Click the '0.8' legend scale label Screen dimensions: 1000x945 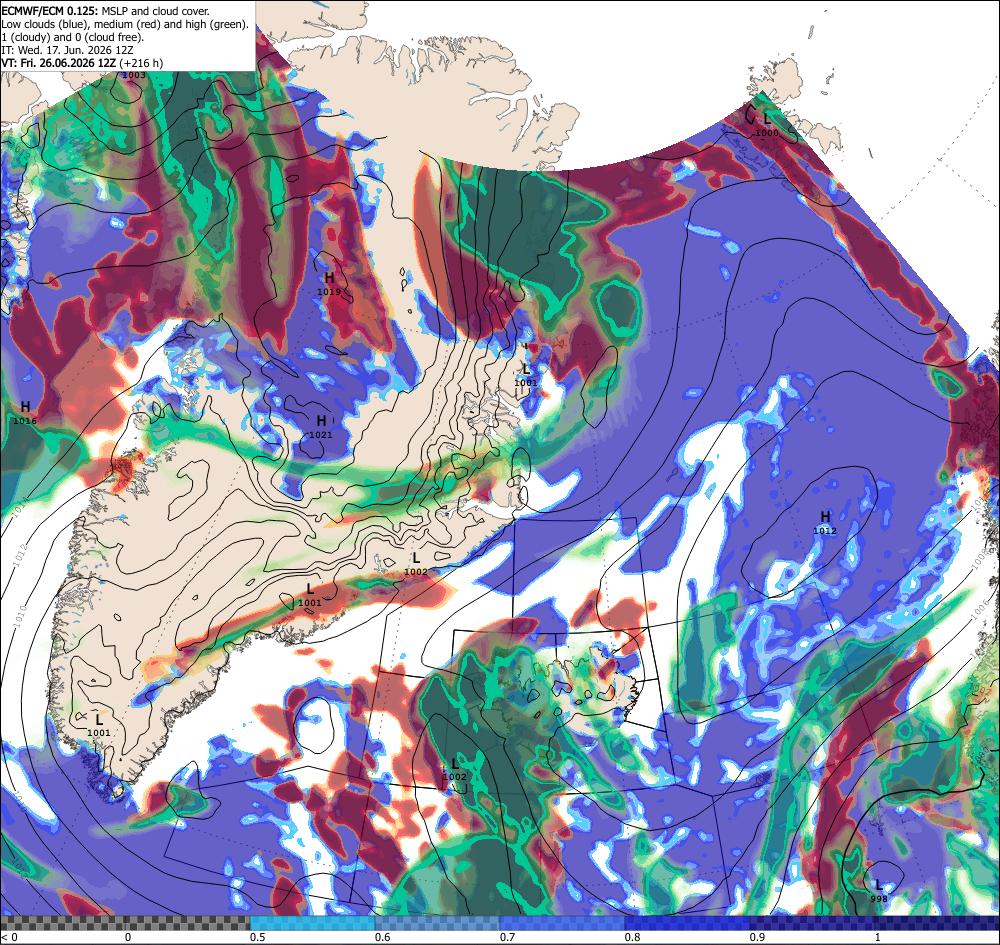click(633, 937)
